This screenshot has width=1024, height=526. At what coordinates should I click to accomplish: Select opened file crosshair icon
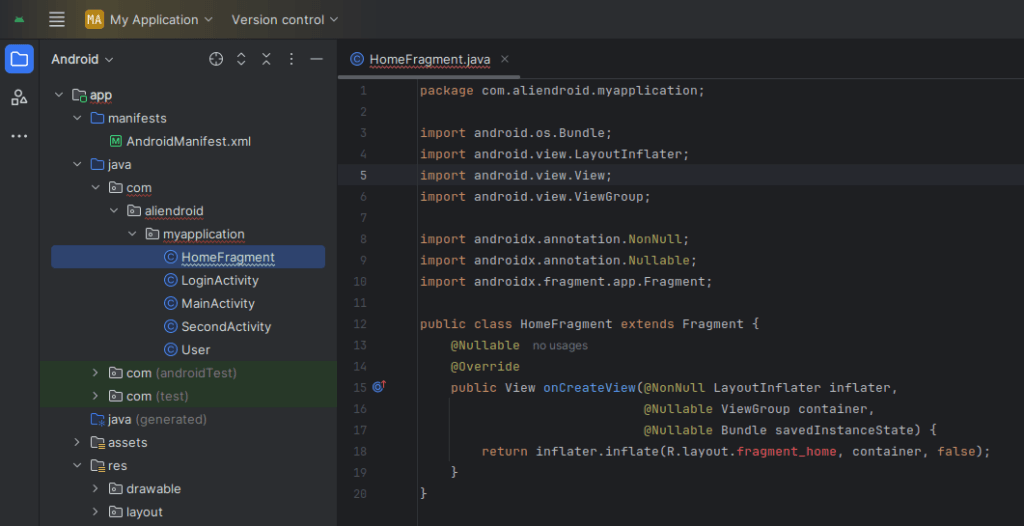pyautogui.click(x=216, y=59)
